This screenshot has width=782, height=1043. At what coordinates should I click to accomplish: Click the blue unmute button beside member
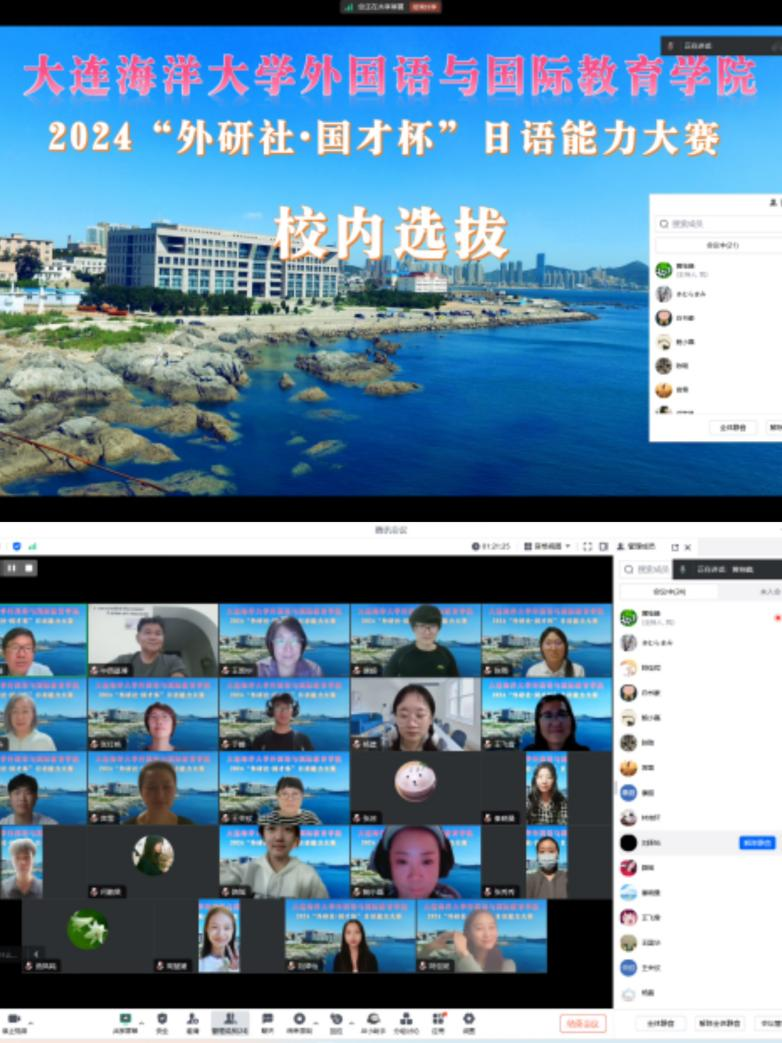[757, 843]
